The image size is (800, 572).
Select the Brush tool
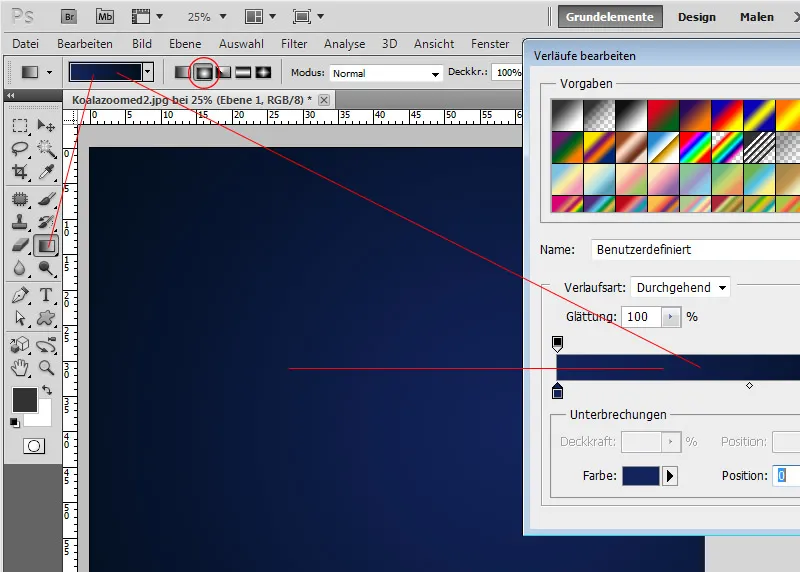46,198
